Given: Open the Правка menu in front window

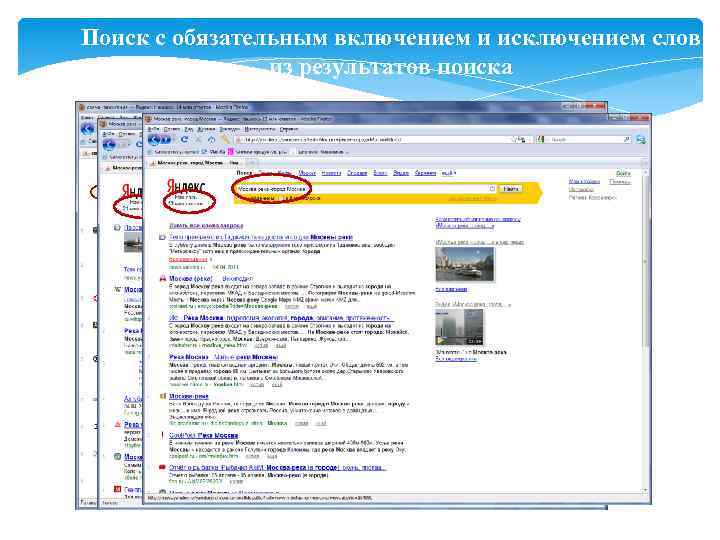Looking at the screenshot, I should [x=172, y=129].
